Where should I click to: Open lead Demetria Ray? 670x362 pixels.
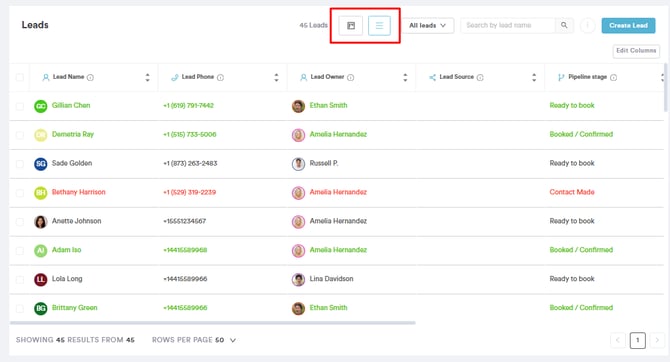(x=73, y=134)
